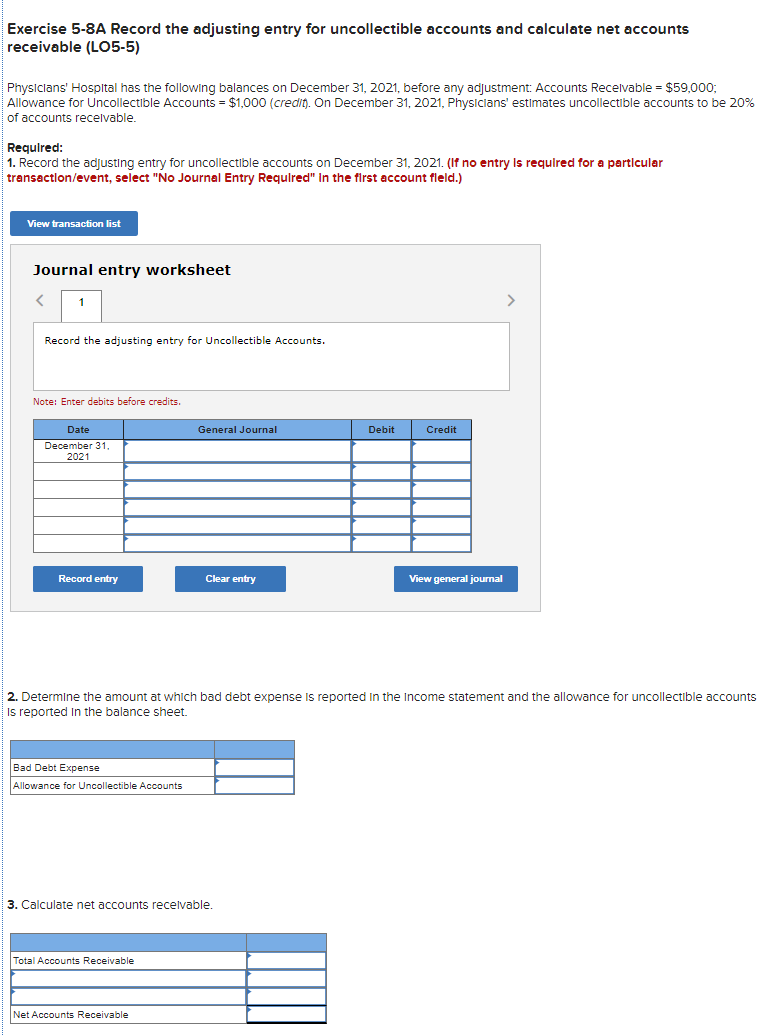Click the Record entry button

tap(88, 579)
